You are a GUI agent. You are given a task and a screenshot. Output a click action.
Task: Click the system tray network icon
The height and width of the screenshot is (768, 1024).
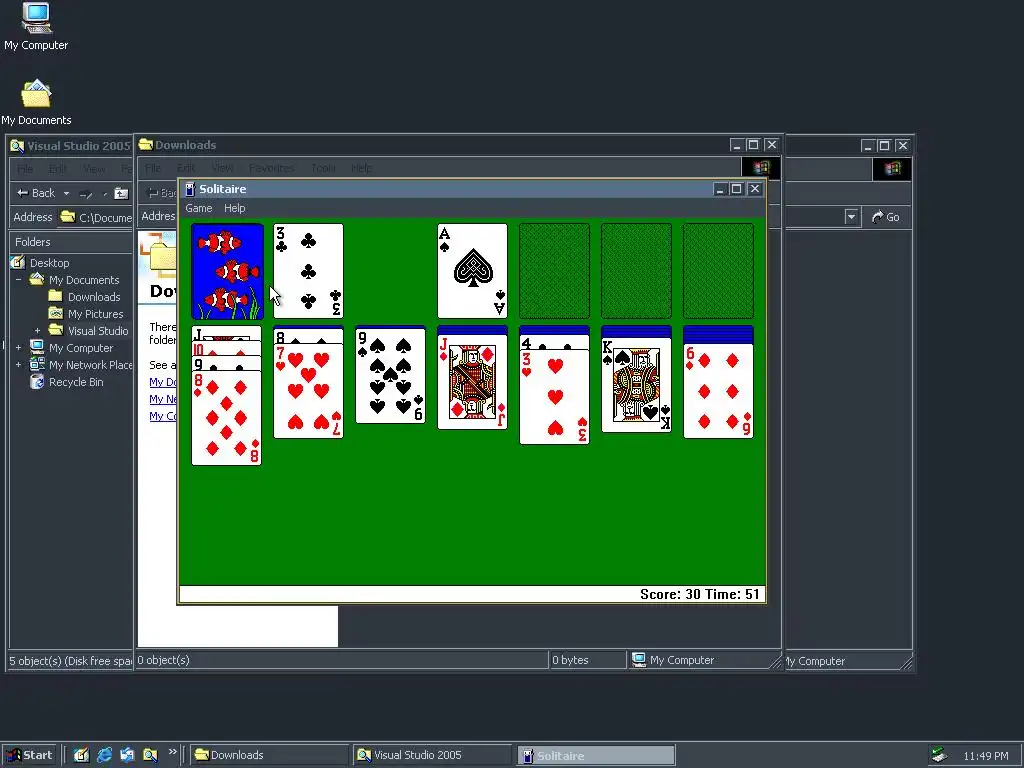tap(940, 755)
